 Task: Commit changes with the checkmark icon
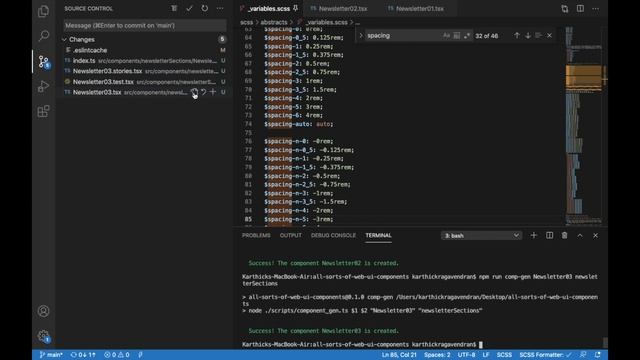[x=189, y=8]
